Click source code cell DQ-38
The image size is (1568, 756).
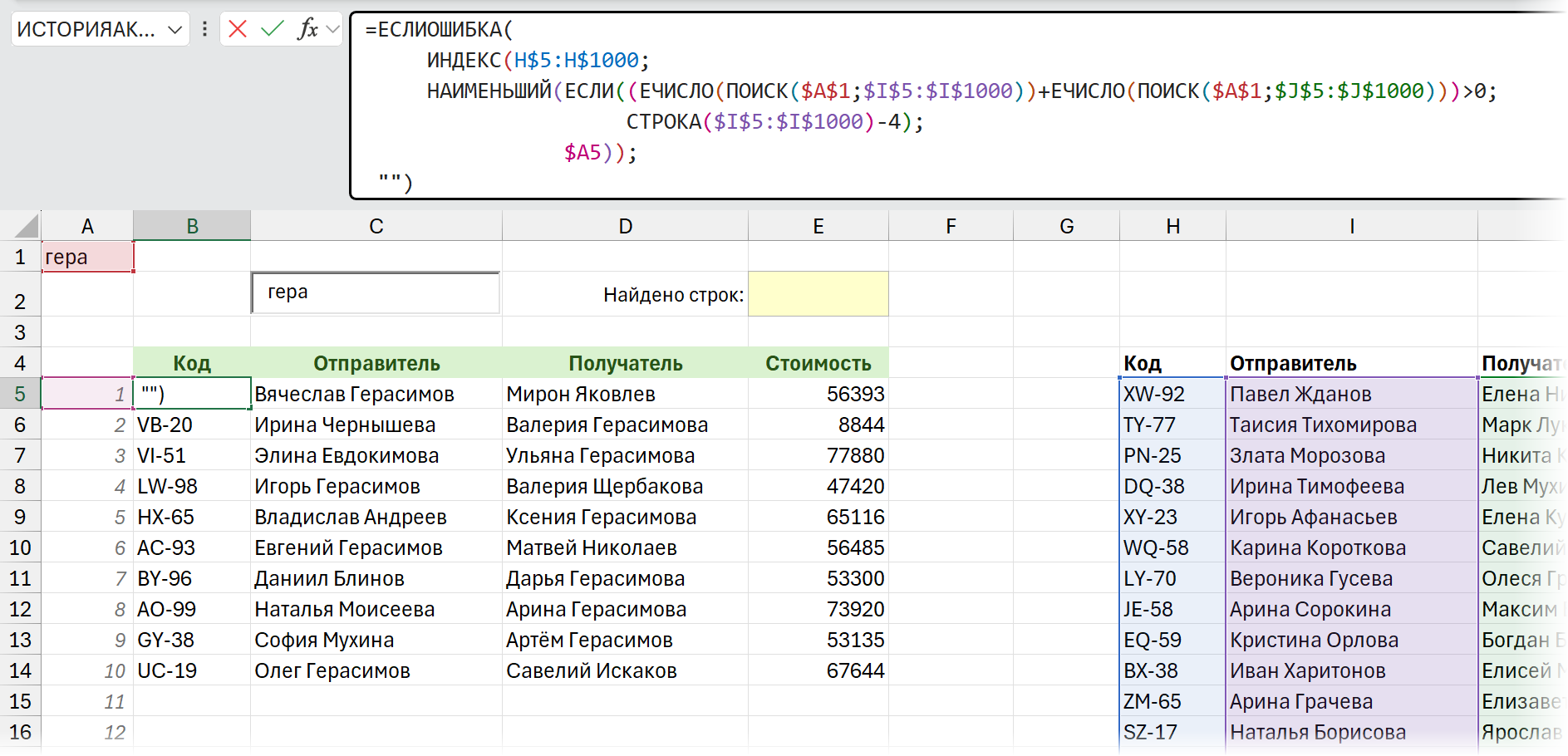pyautogui.click(x=1172, y=486)
